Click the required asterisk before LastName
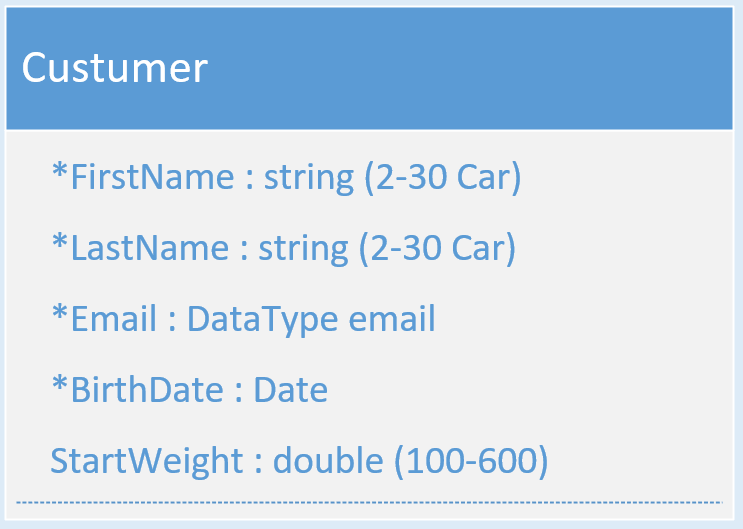The width and height of the screenshot is (743, 529). (60, 241)
